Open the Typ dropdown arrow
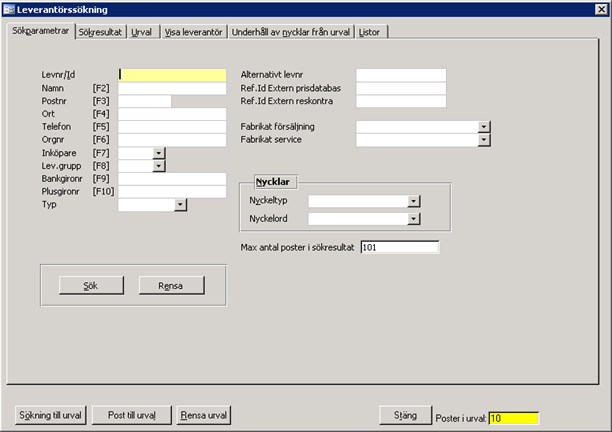Viewport: 612px width, 432px height. [181, 205]
